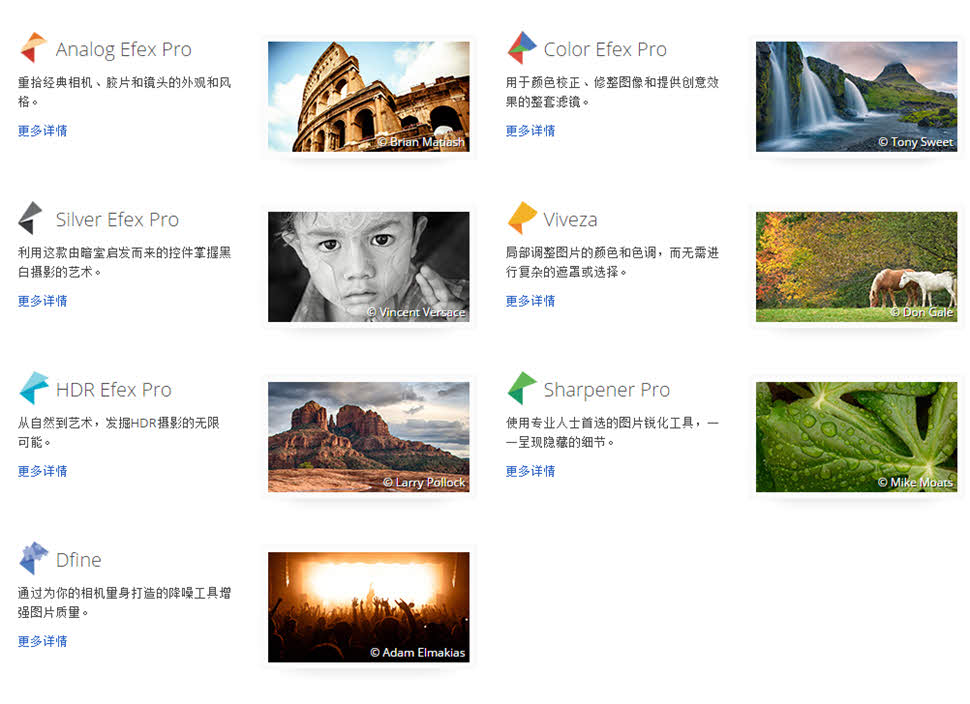Select the Sharpener Pro heading
The height and width of the screenshot is (704, 970).
point(607,390)
